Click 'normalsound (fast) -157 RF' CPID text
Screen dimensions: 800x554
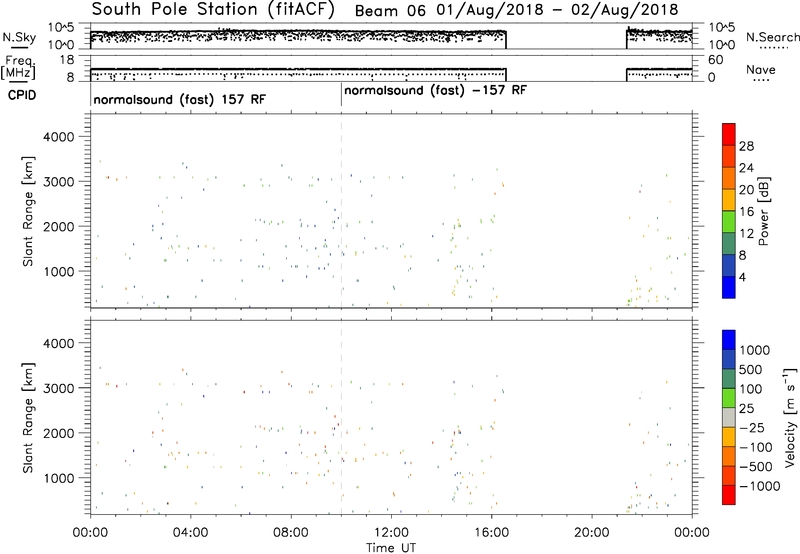[435, 90]
